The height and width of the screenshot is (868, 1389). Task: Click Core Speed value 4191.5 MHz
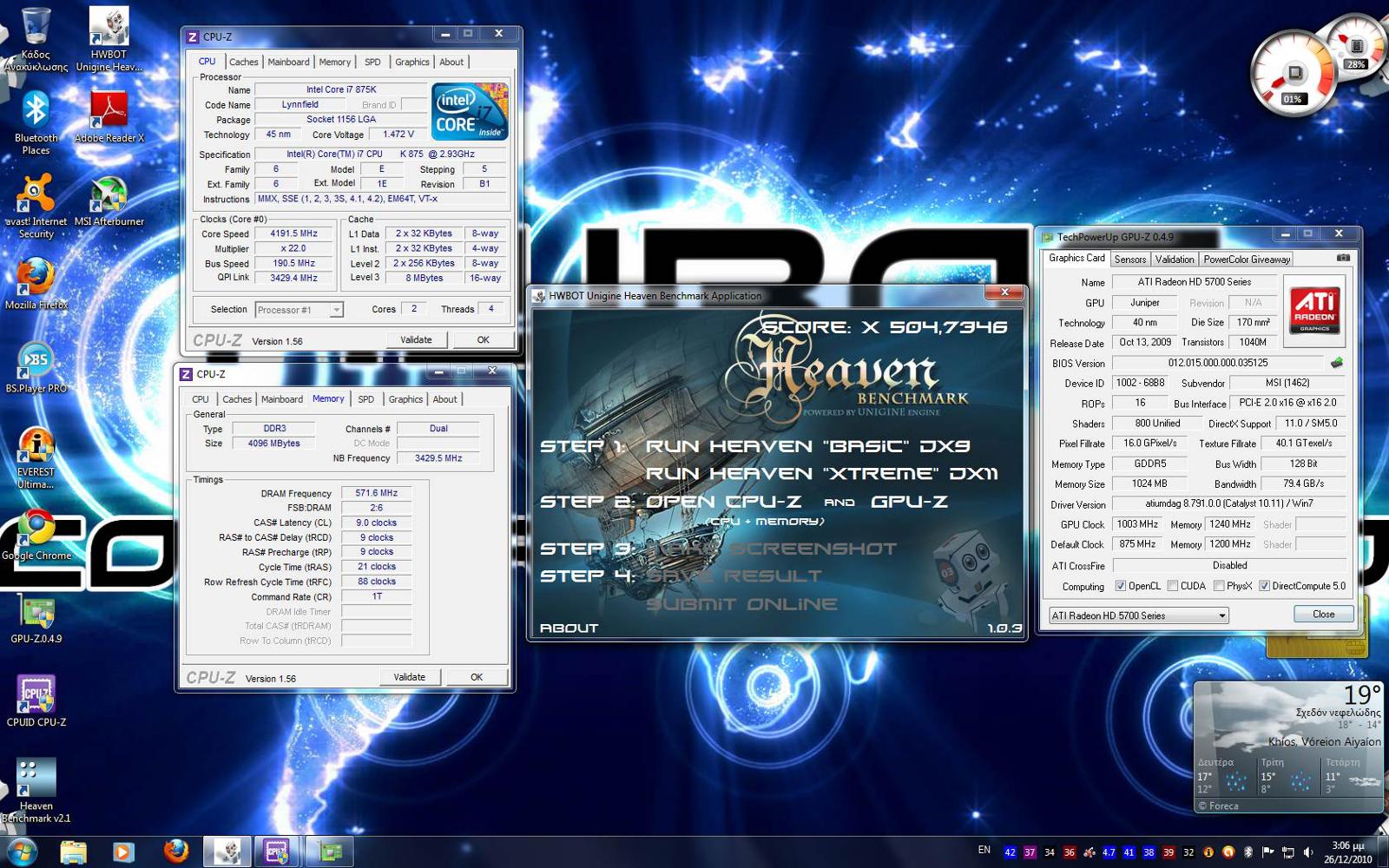click(294, 233)
